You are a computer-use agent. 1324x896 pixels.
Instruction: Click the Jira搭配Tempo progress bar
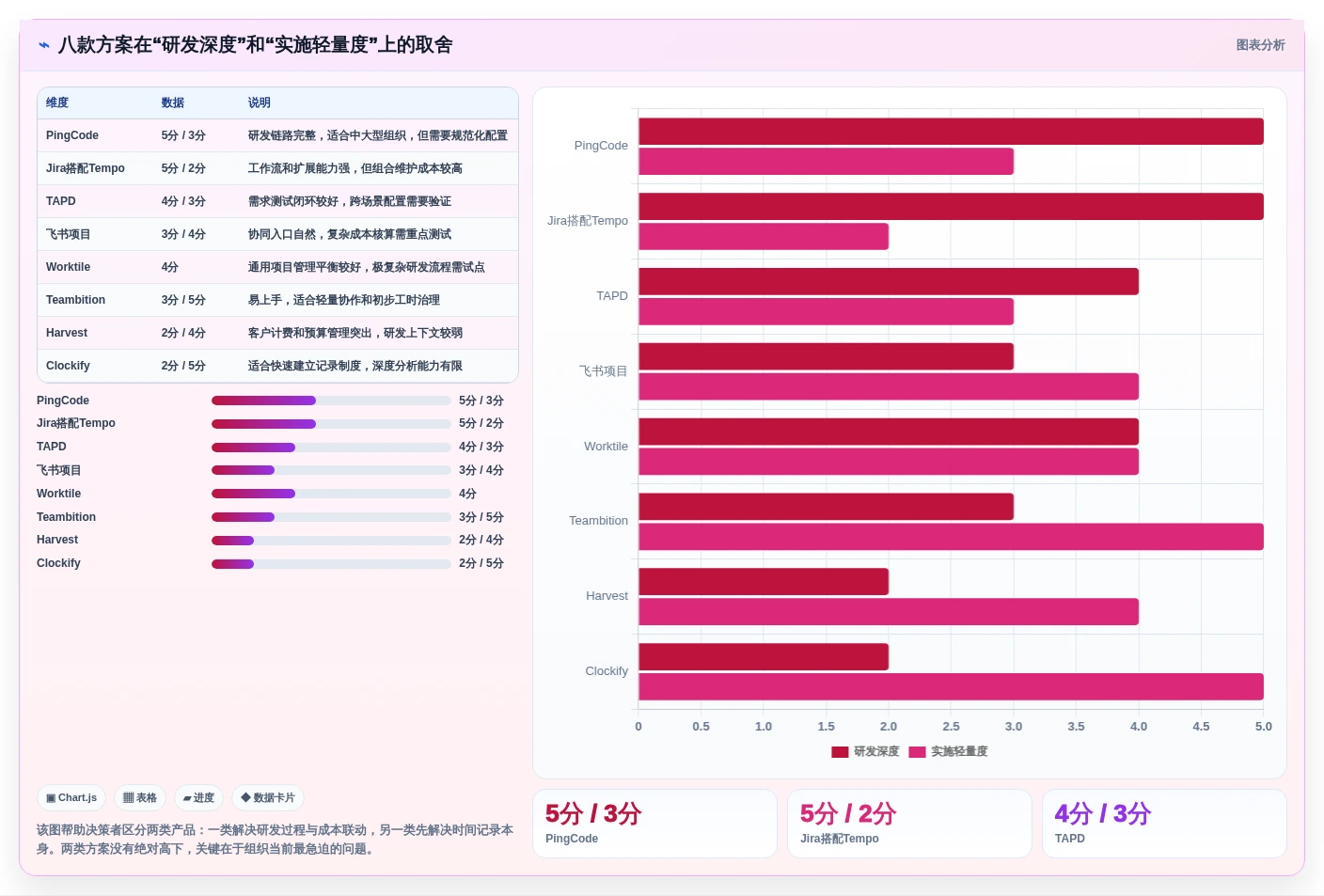click(x=331, y=424)
